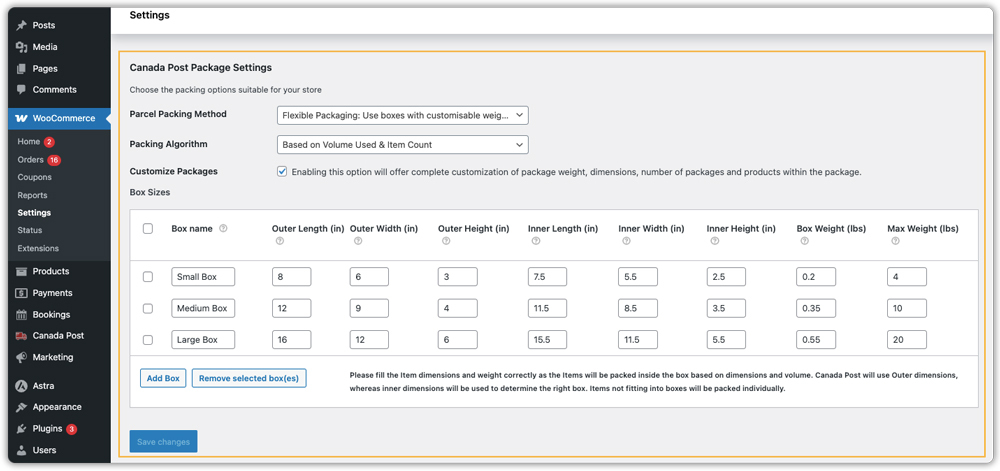Edit the Small Box name field
This screenshot has width=1000, height=471.
[203, 277]
